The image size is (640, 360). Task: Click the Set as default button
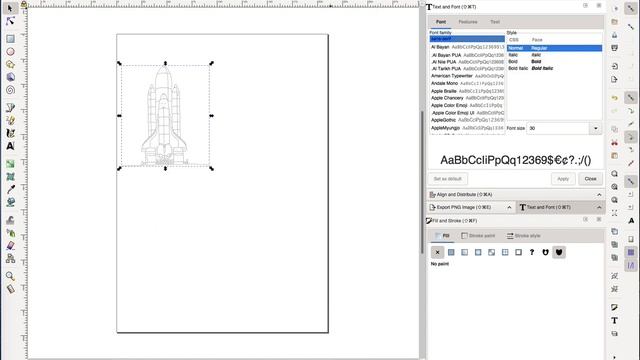tap(447, 179)
